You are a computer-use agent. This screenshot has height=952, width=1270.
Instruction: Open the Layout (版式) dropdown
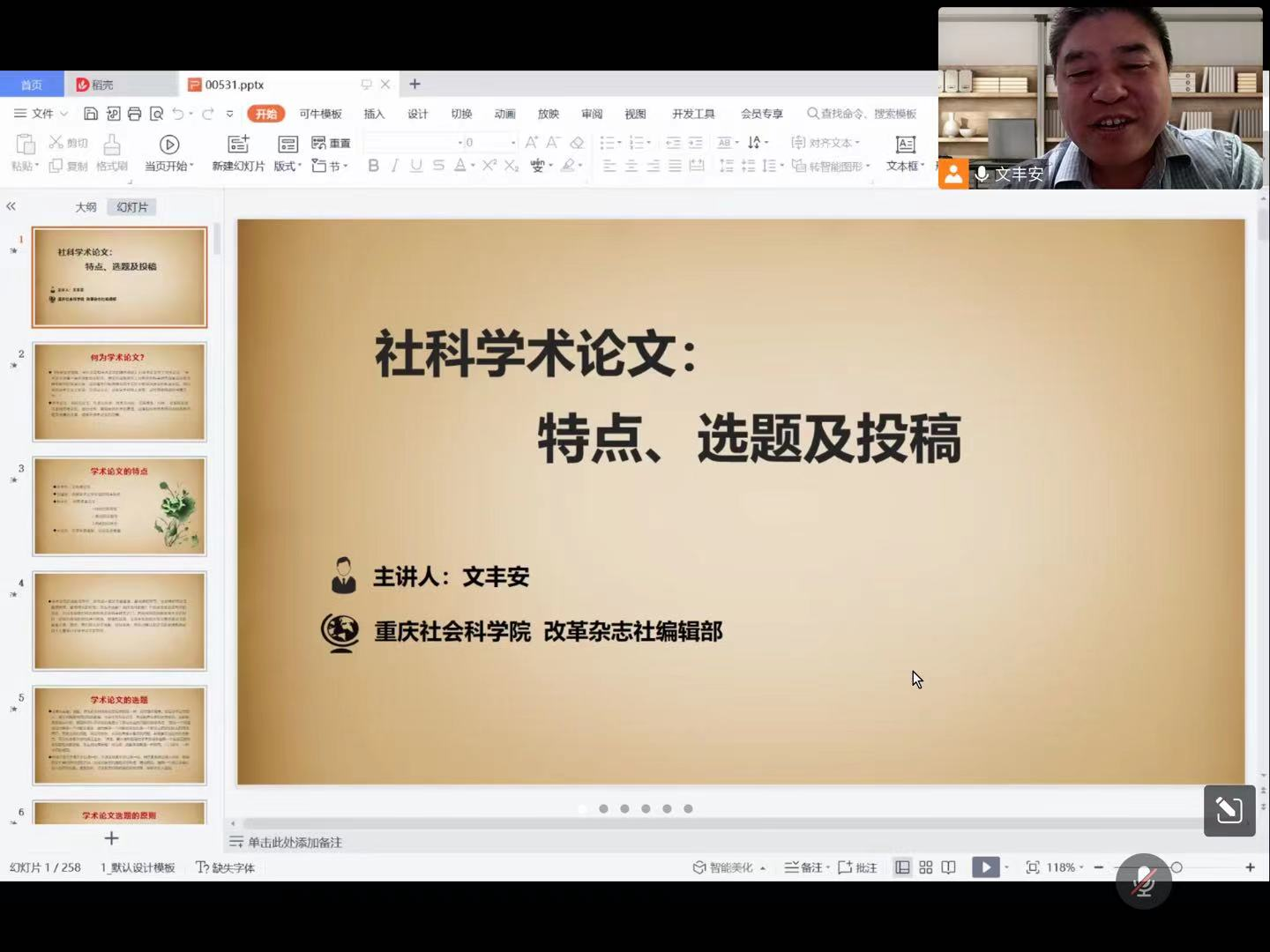coord(288,166)
